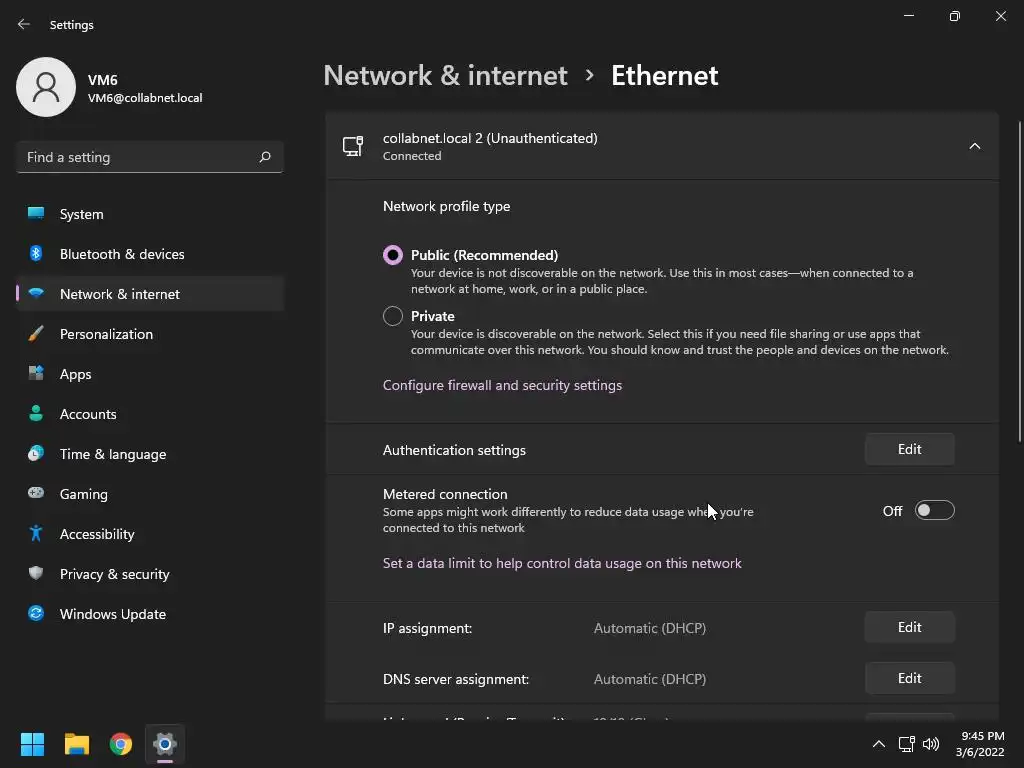Image resolution: width=1024 pixels, height=768 pixels.
Task: Select the Private network profile radio button
Action: coord(393,316)
